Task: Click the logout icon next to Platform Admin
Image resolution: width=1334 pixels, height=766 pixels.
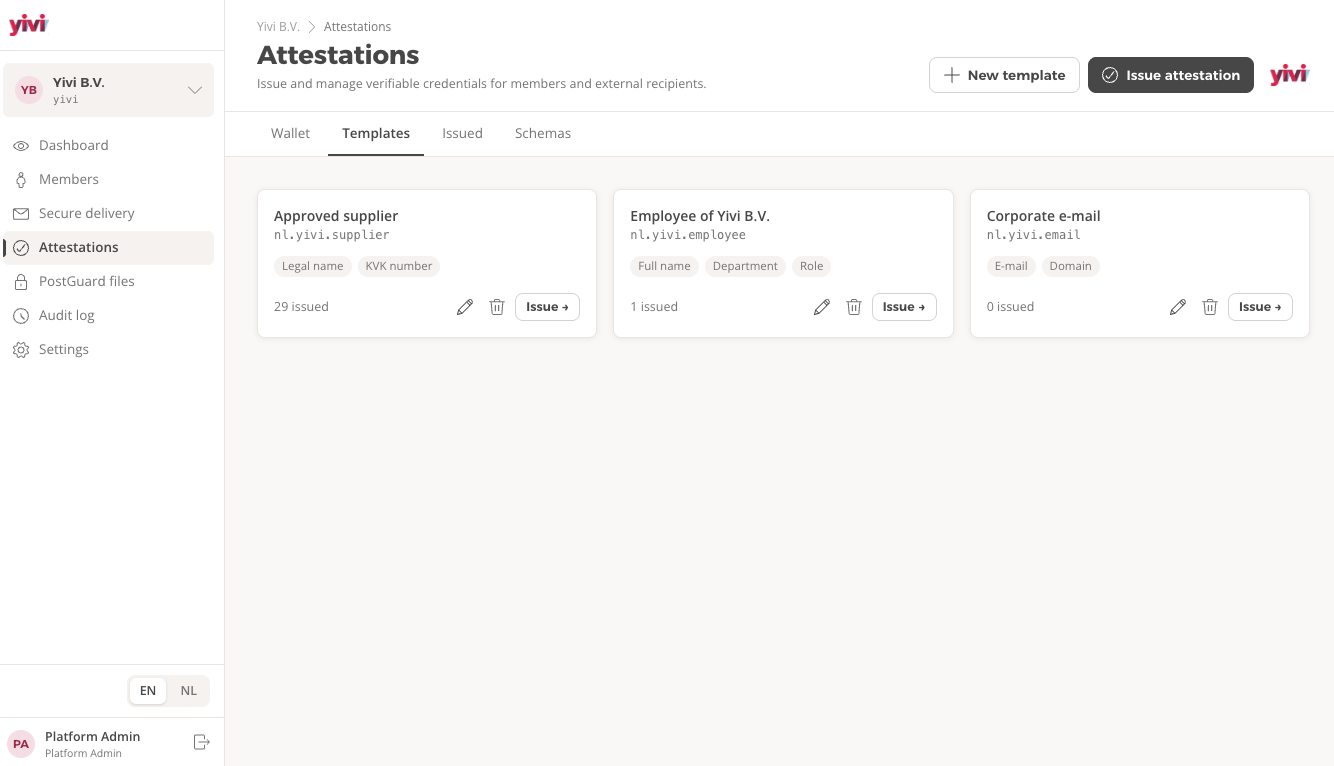Action: click(201, 742)
